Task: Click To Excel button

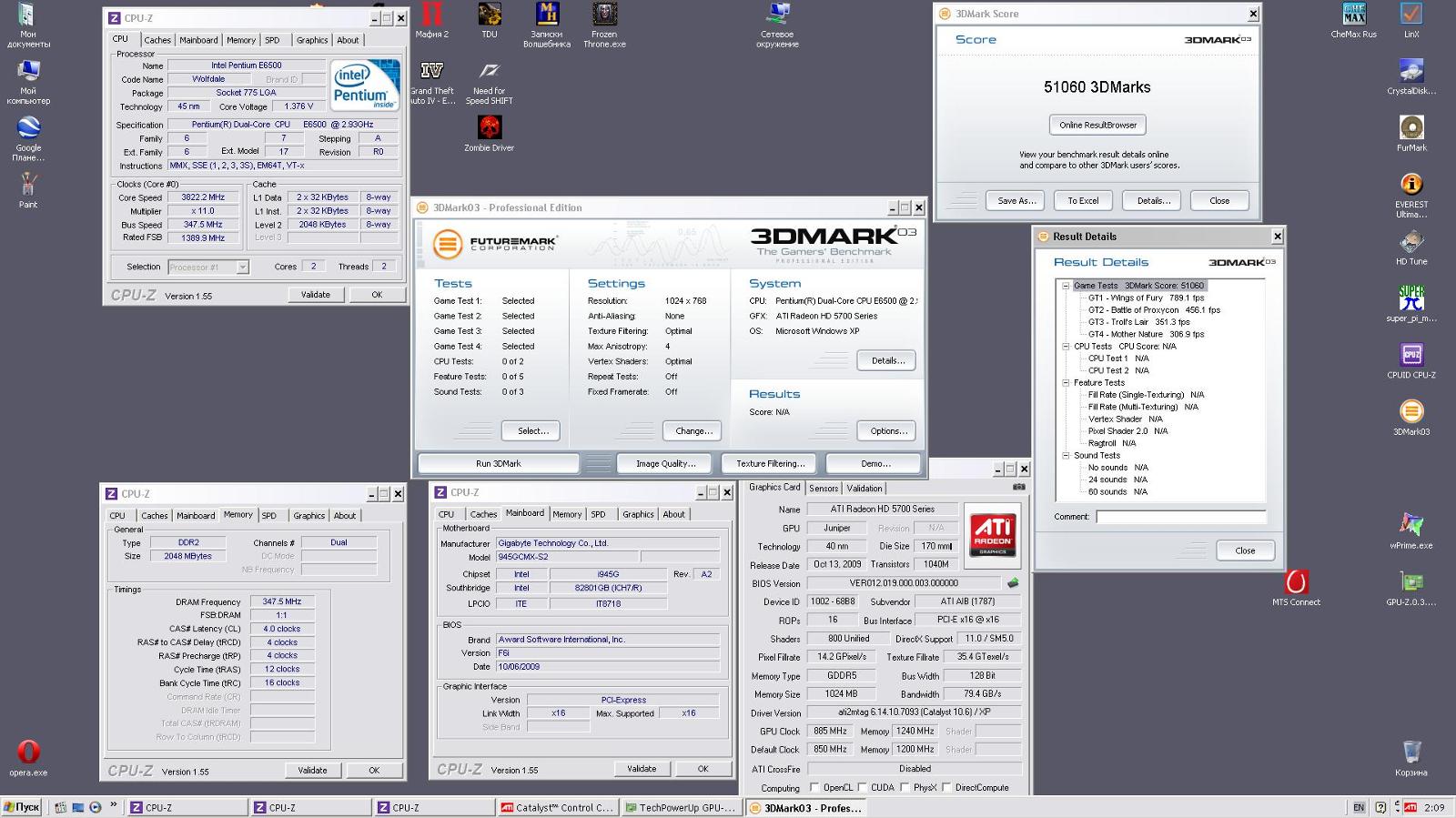Action: click(x=1083, y=200)
